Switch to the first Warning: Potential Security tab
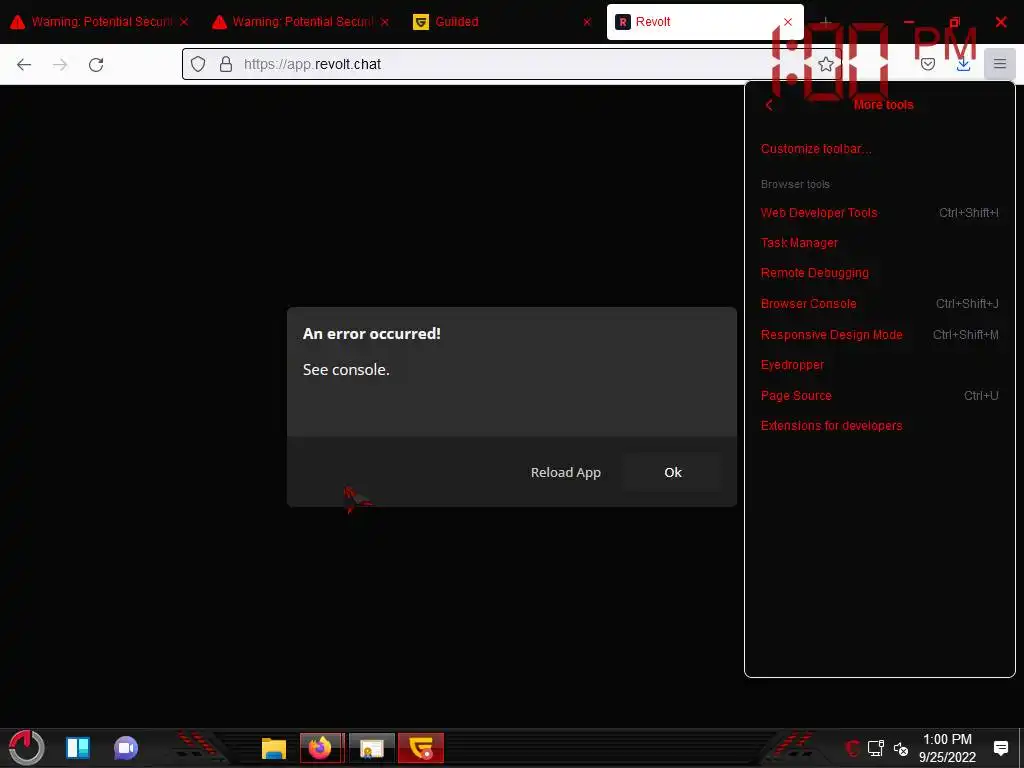 click(x=101, y=22)
